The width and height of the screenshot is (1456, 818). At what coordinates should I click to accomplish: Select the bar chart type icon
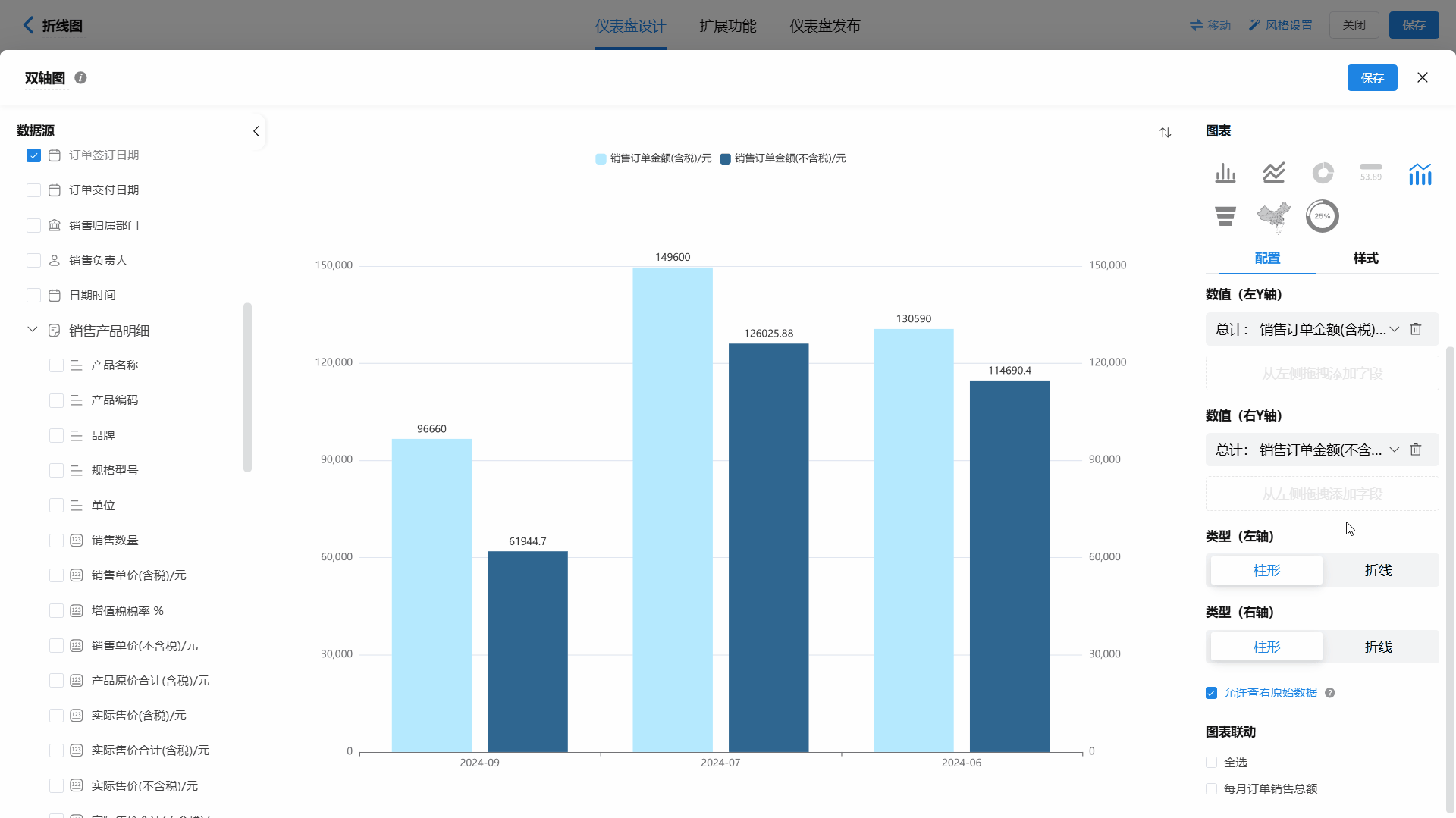point(1225,174)
